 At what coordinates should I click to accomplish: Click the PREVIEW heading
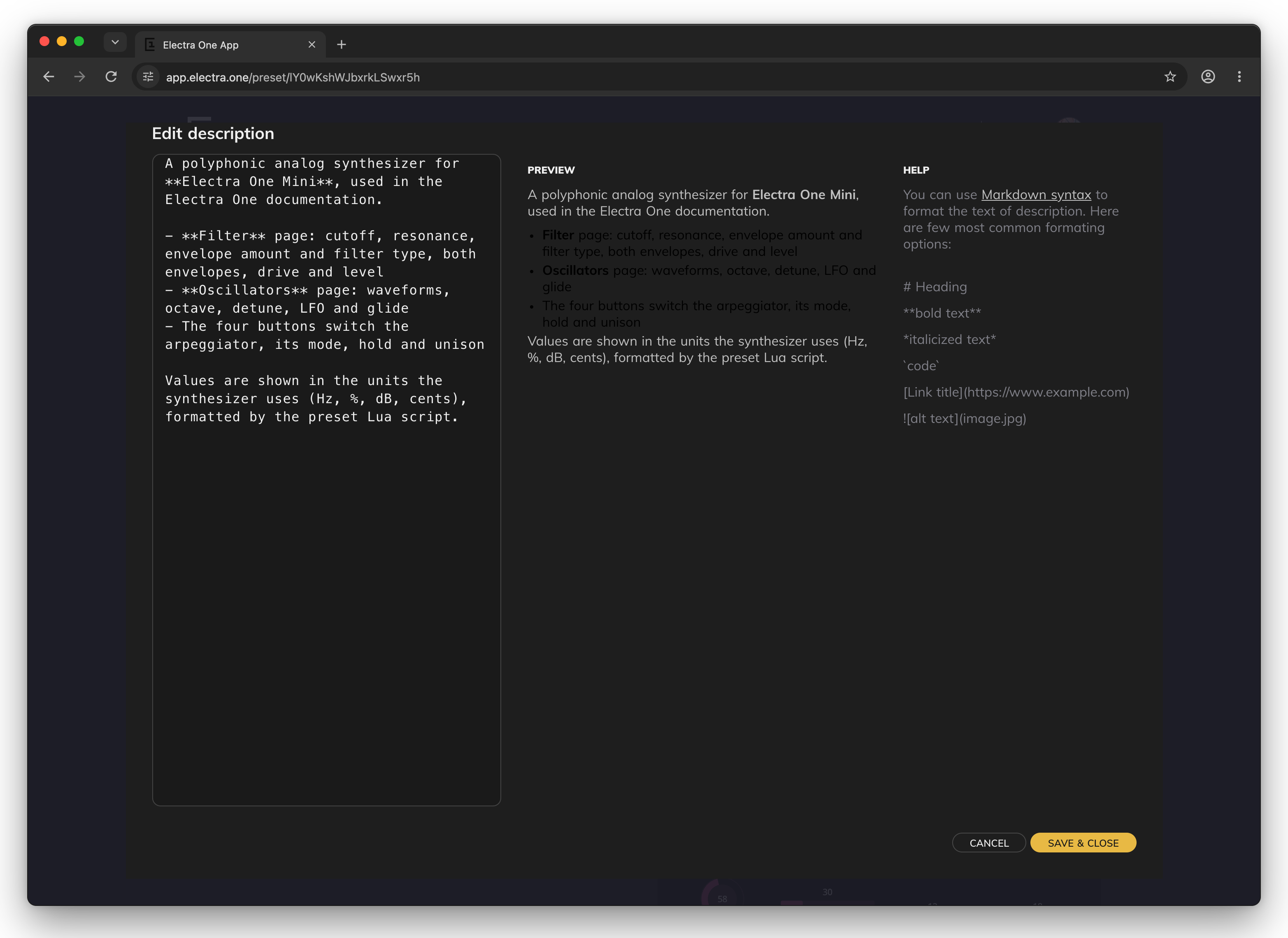[551, 170]
